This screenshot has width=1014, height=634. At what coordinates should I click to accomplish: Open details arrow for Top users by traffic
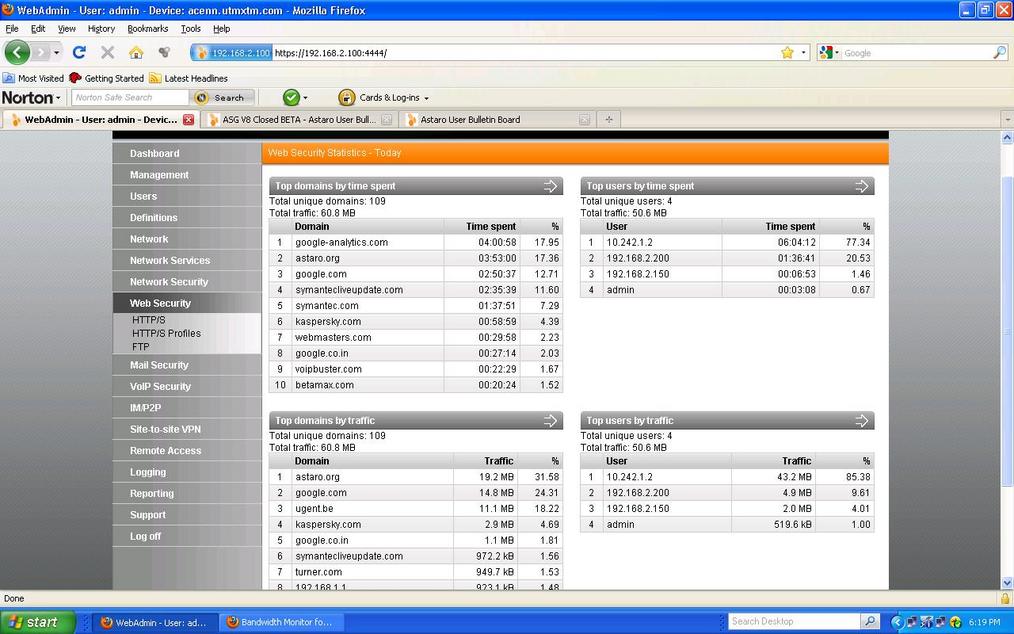click(x=862, y=421)
